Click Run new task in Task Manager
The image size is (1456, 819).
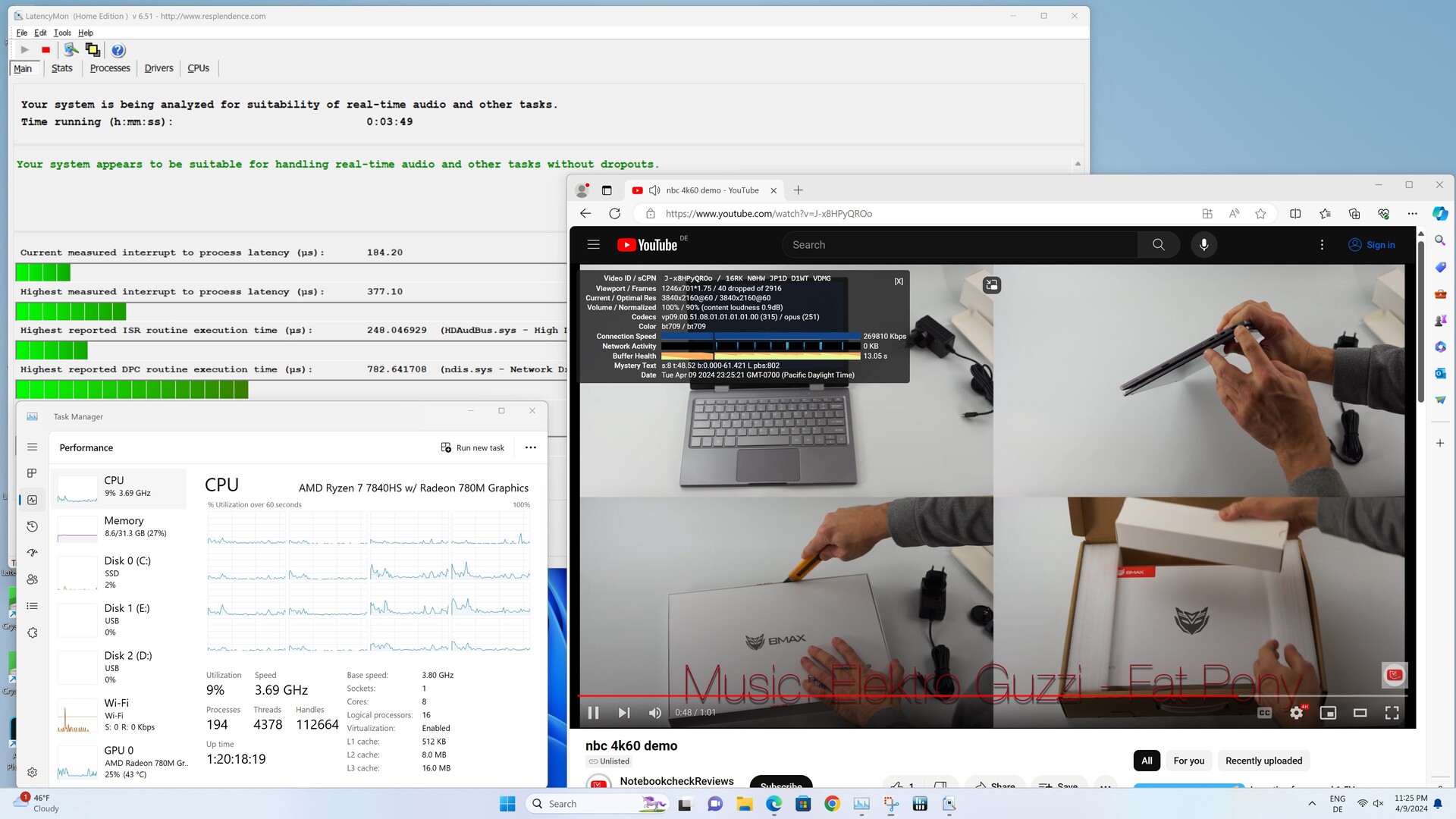472,447
